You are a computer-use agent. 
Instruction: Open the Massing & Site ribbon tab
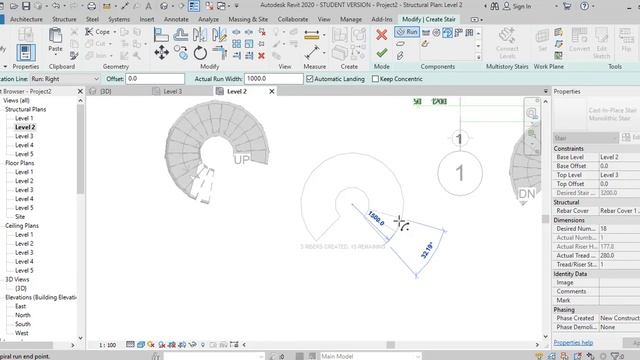[x=248, y=19]
